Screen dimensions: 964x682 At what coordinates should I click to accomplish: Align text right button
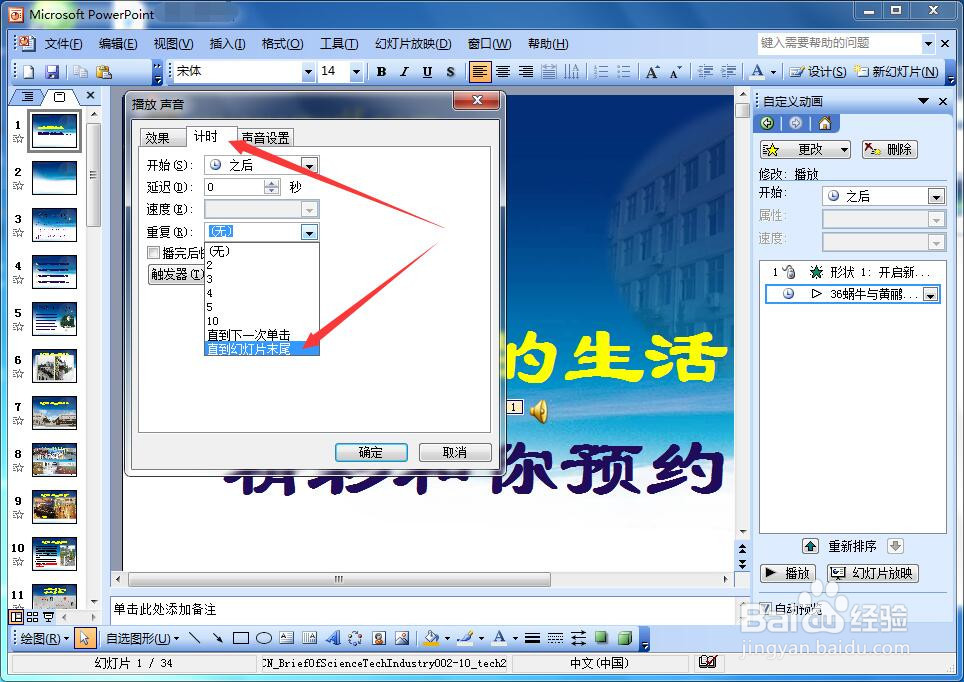click(x=526, y=72)
